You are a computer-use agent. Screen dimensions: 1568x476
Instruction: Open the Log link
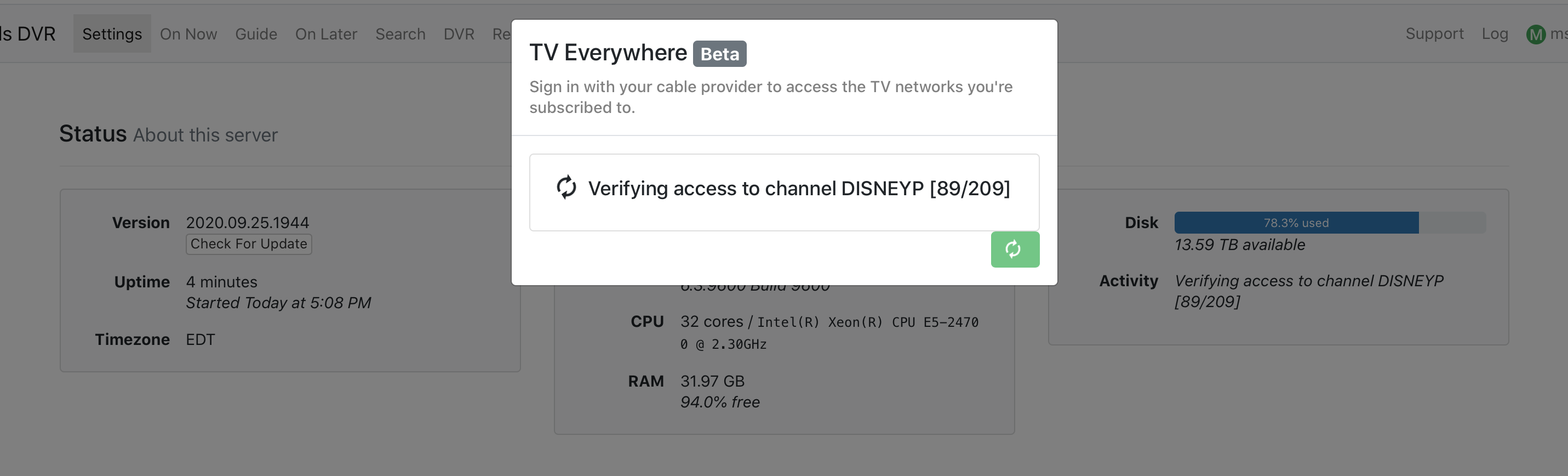click(x=1495, y=34)
